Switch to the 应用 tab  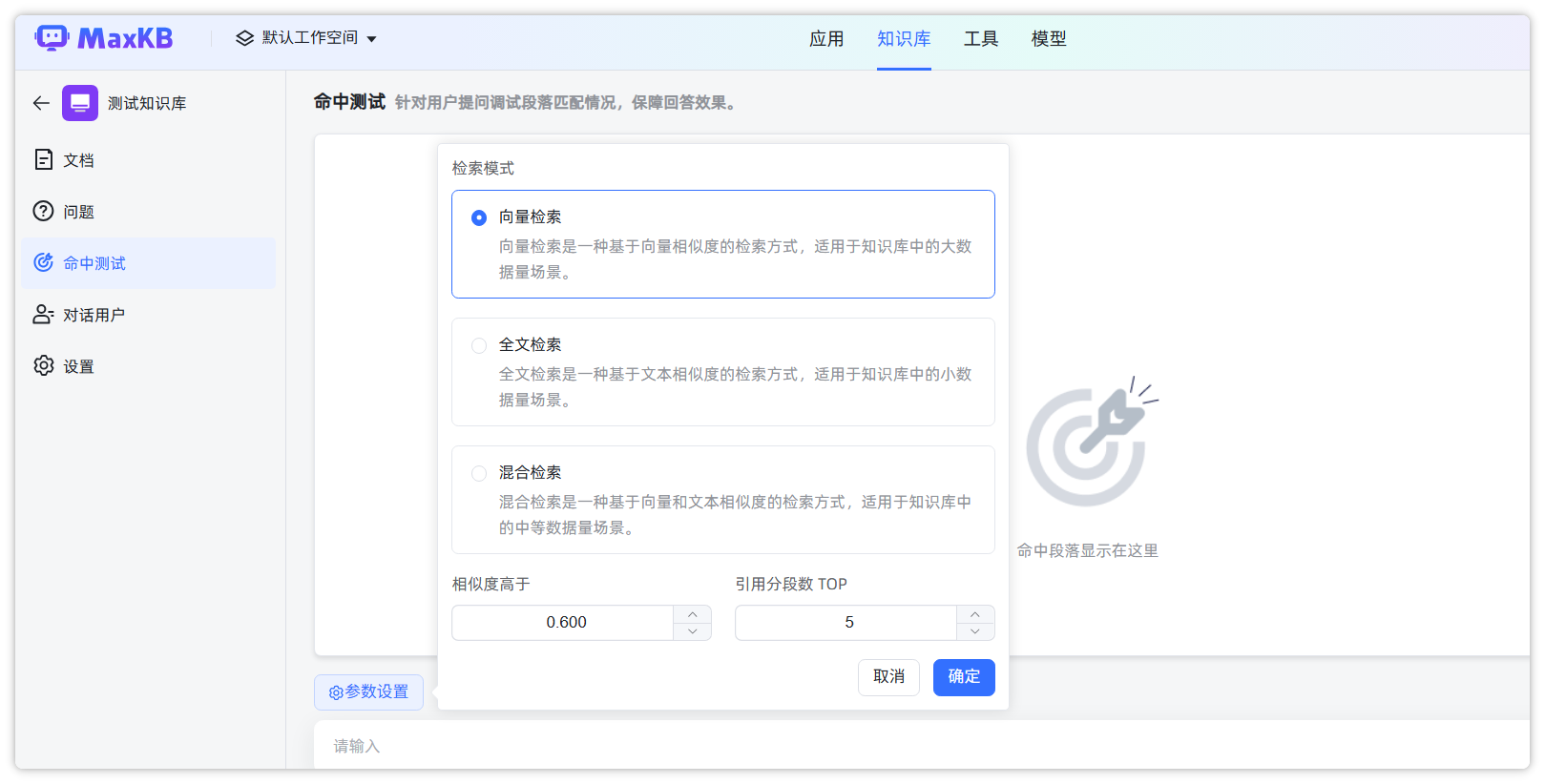826,39
